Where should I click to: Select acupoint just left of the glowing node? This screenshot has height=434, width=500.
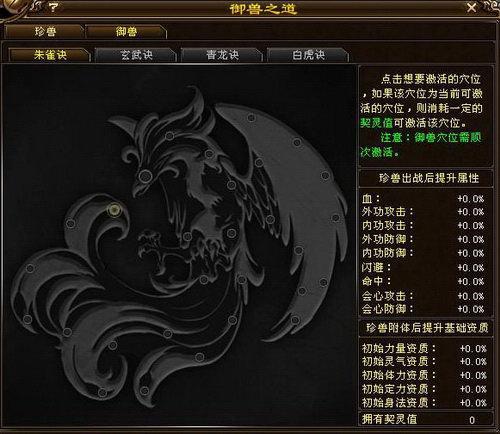tap(70, 223)
